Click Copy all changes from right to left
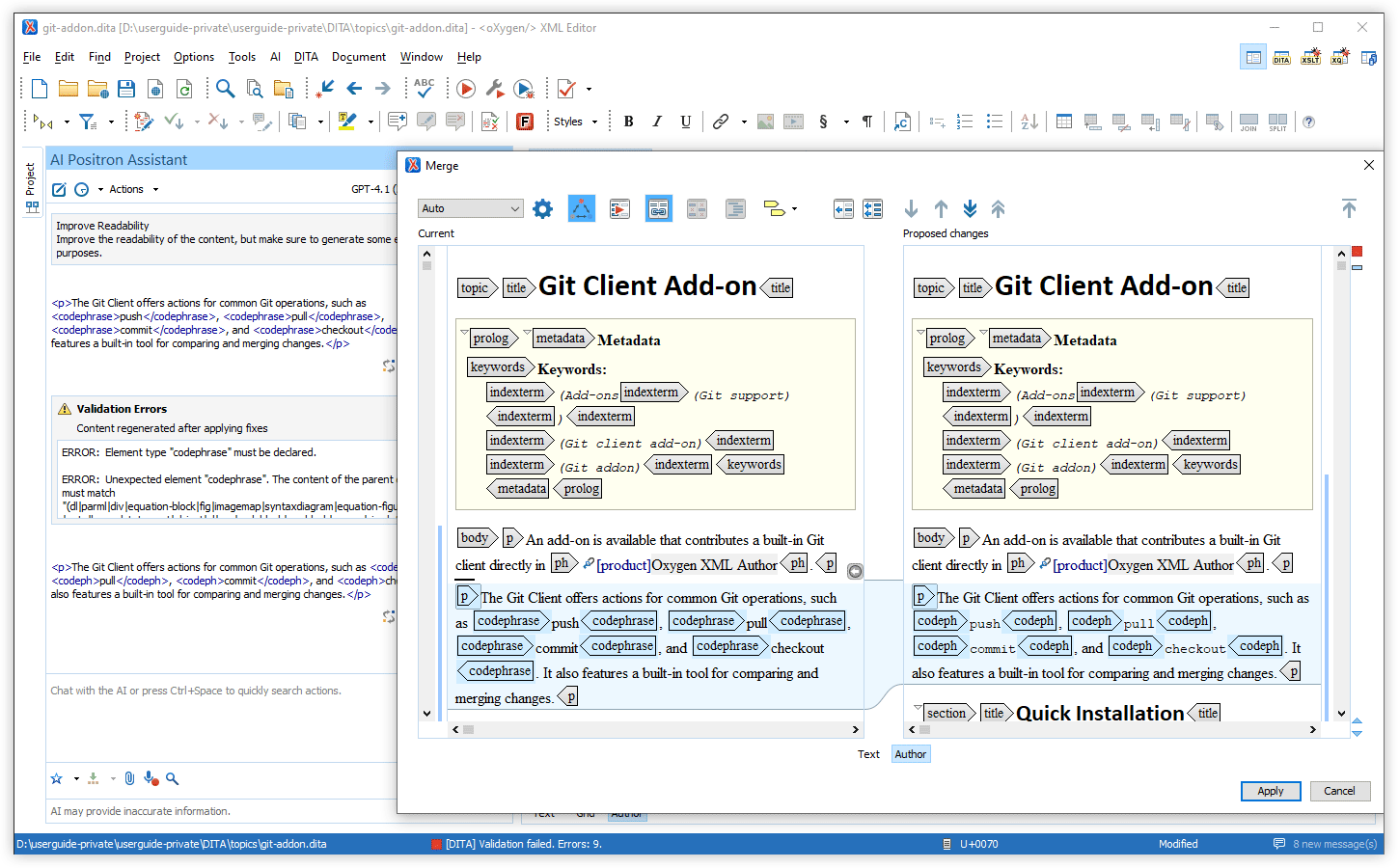 coord(873,208)
